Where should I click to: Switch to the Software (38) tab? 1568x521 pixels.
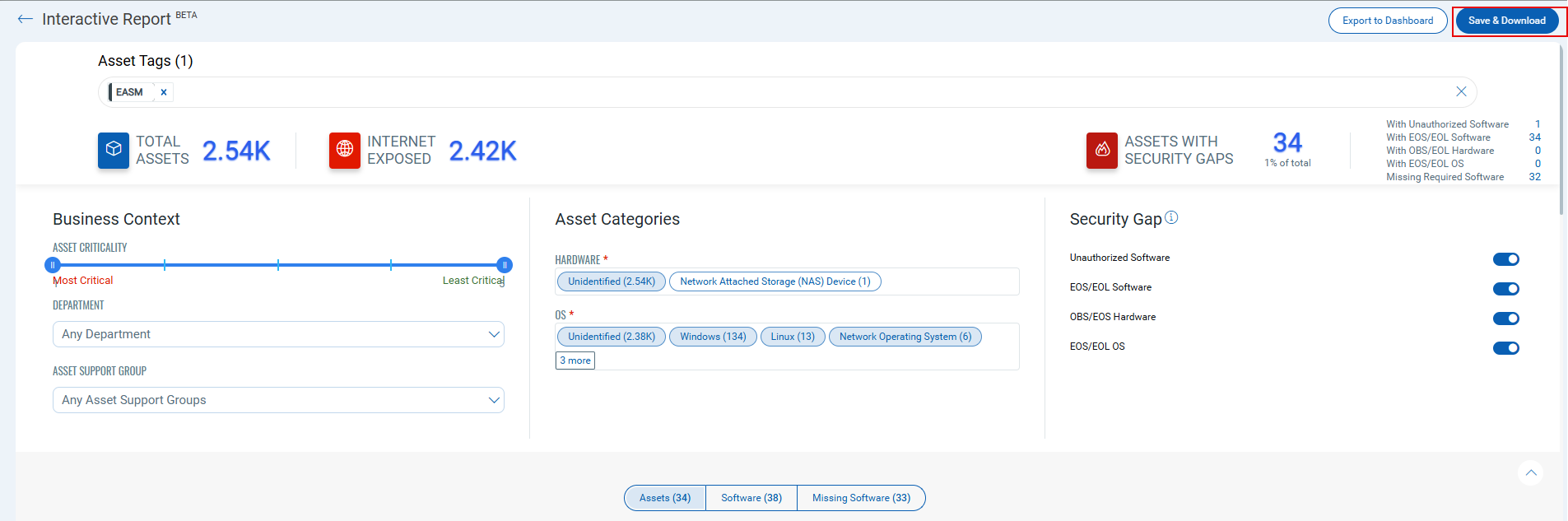tap(751, 498)
